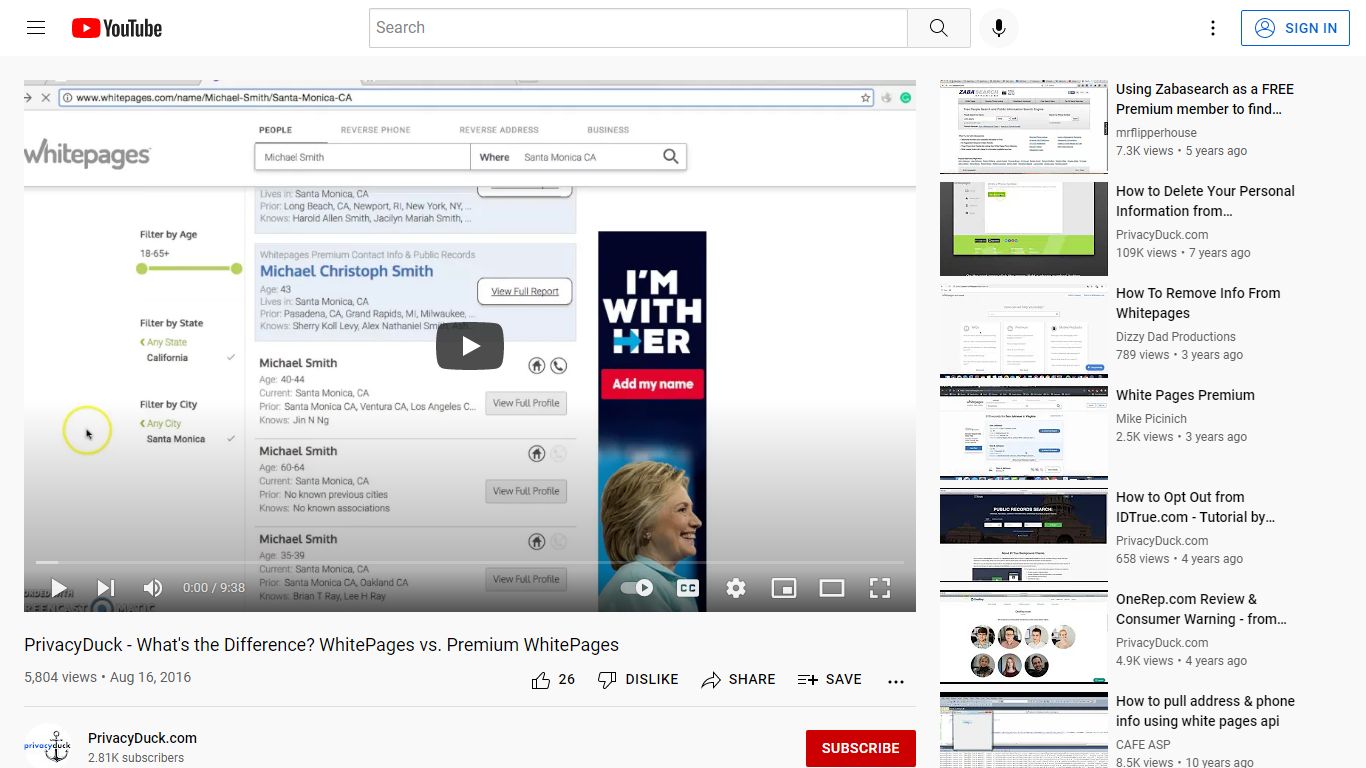Go to YouTube home via logo

[117, 28]
